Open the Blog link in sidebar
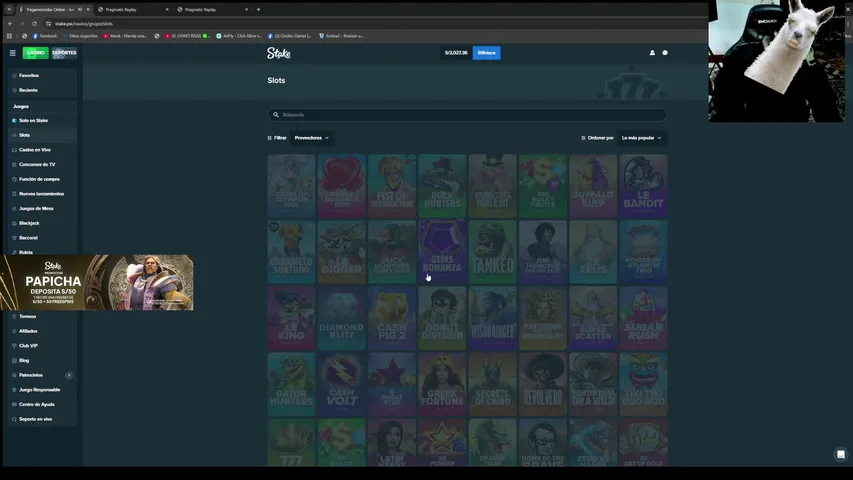853x480 pixels. (42, 360)
